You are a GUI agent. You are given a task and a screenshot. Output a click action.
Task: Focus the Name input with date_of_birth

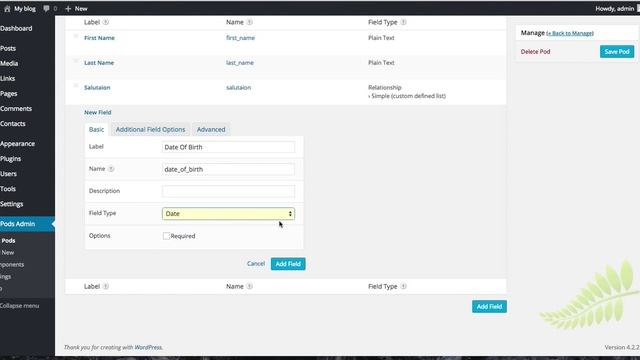[228, 169]
